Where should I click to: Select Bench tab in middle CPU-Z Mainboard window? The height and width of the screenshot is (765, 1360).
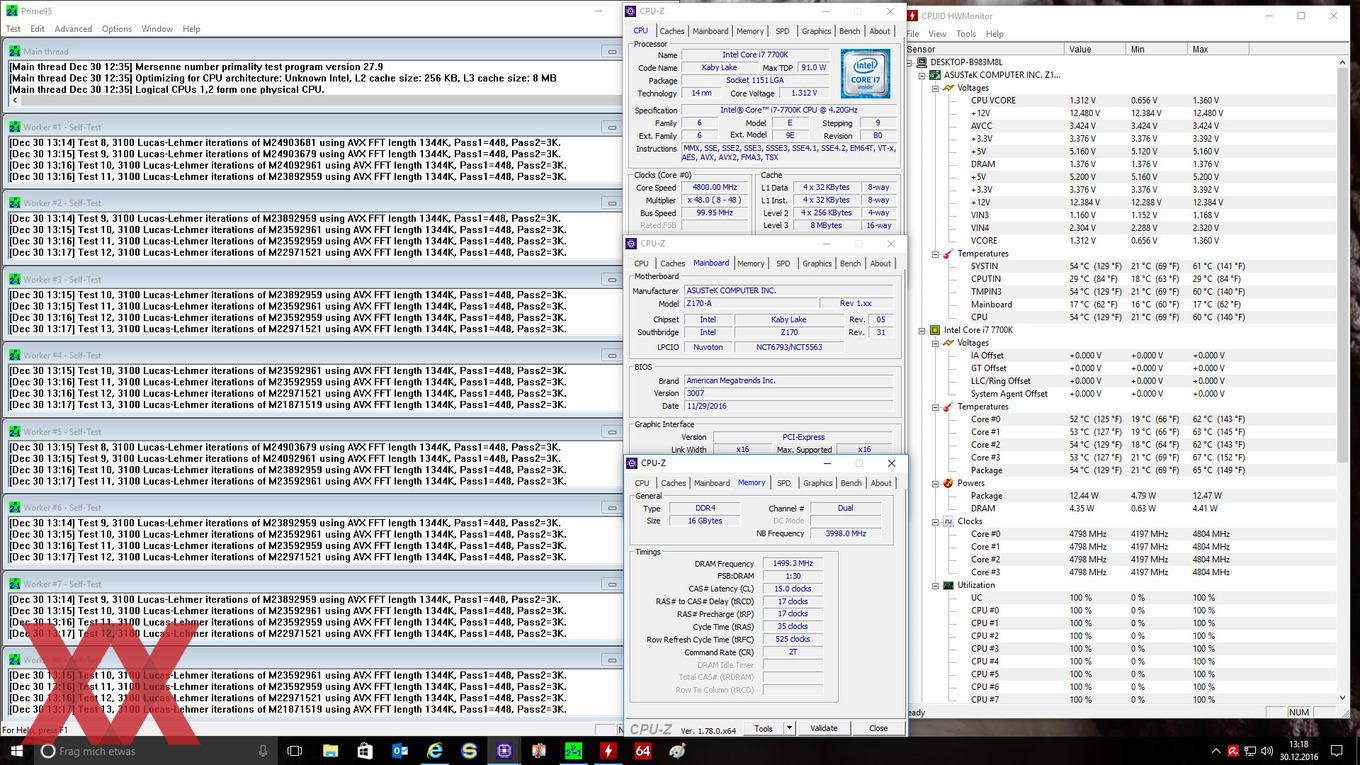[x=850, y=264]
